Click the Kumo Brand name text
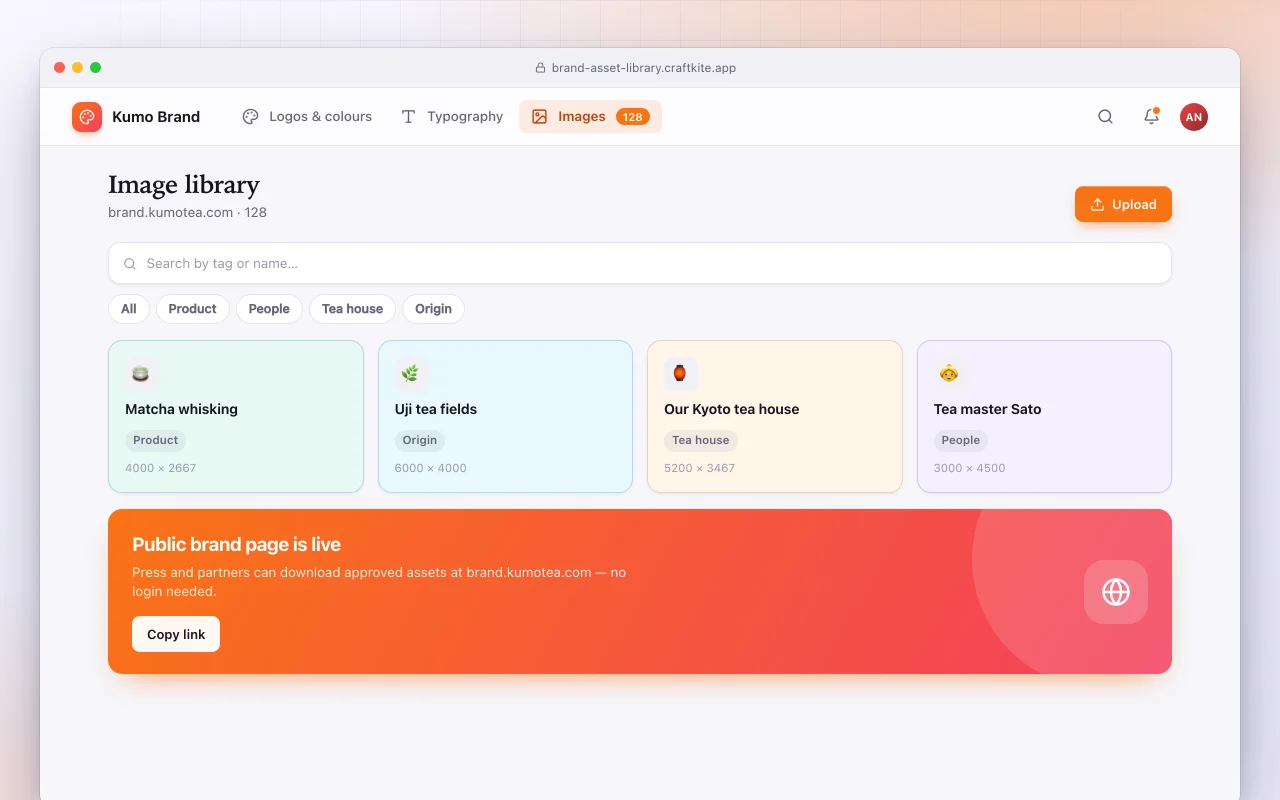 pyautogui.click(x=156, y=117)
